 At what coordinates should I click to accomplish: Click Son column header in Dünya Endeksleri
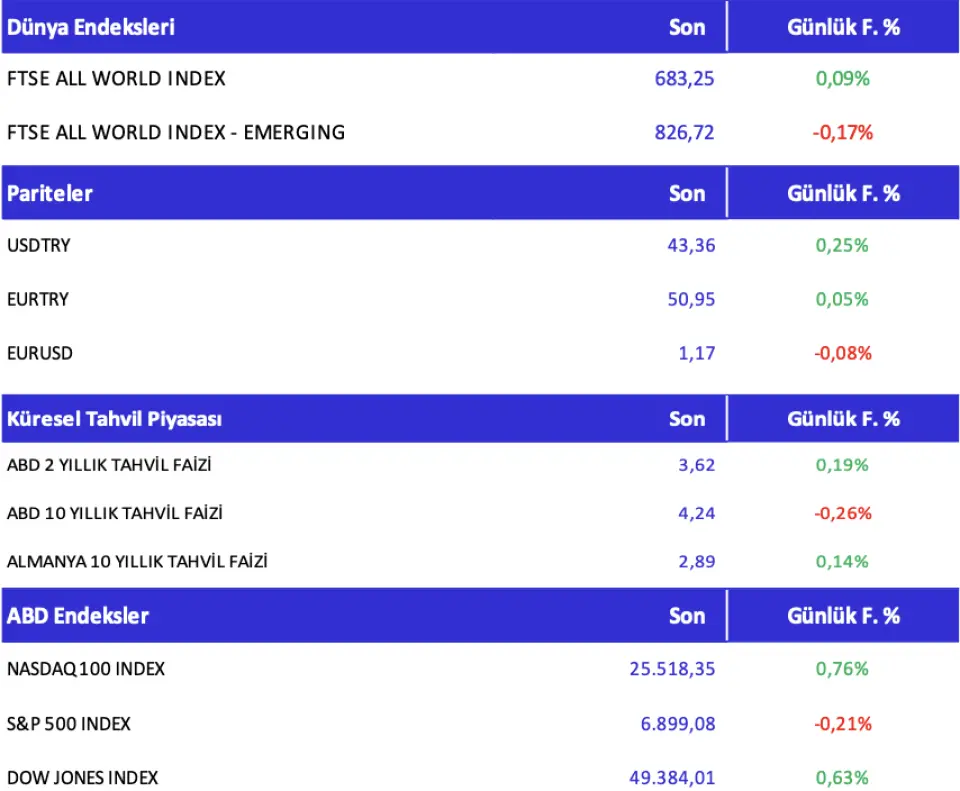[687, 27]
